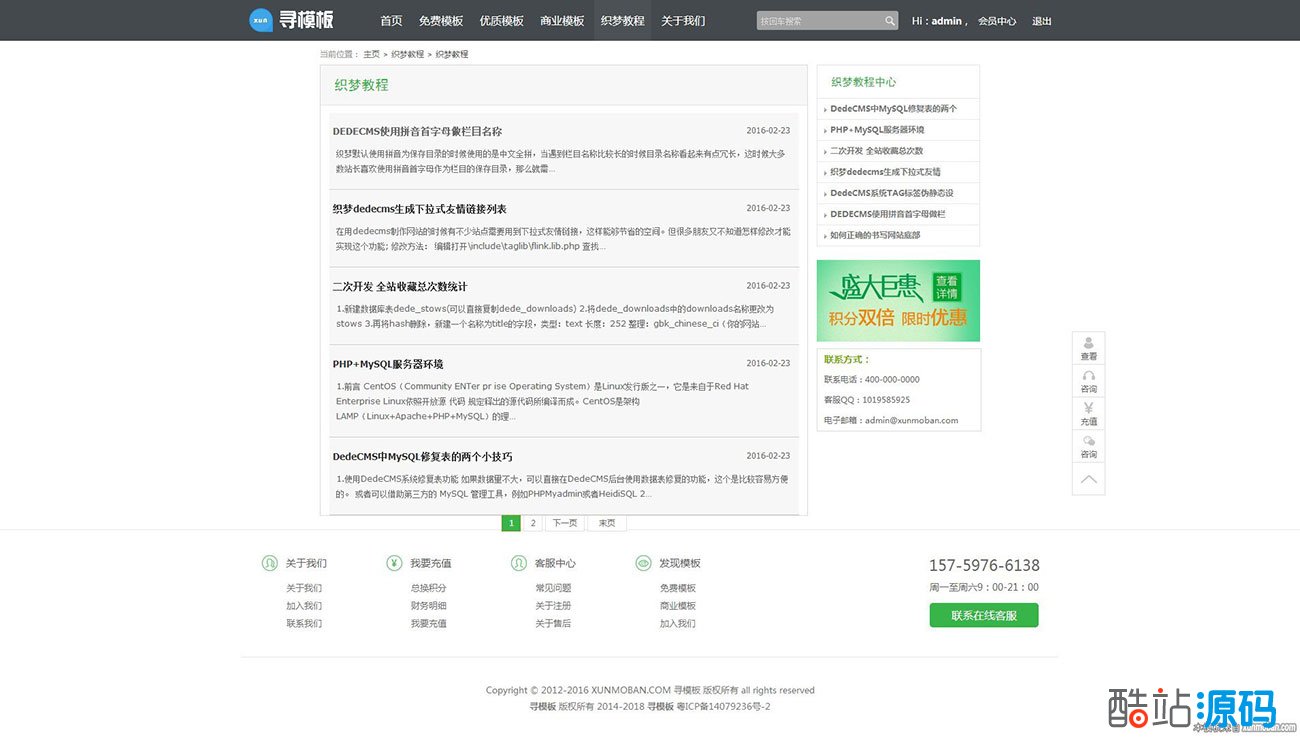The height and width of the screenshot is (739, 1300).
Task: Click the 盛大巨惠 promotional banner
Action: [x=898, y=300]
